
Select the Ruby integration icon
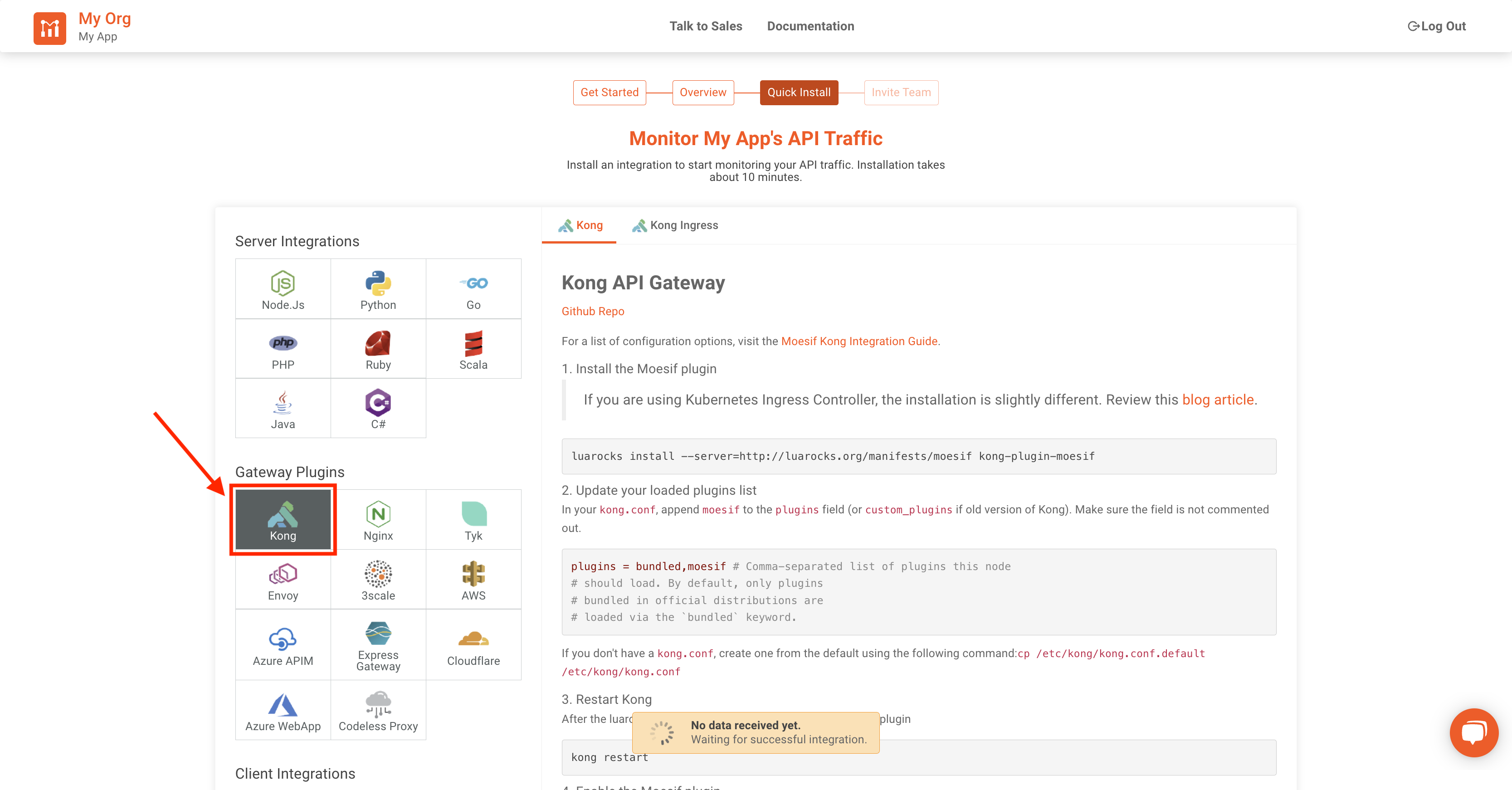click(x=378, y=349)
